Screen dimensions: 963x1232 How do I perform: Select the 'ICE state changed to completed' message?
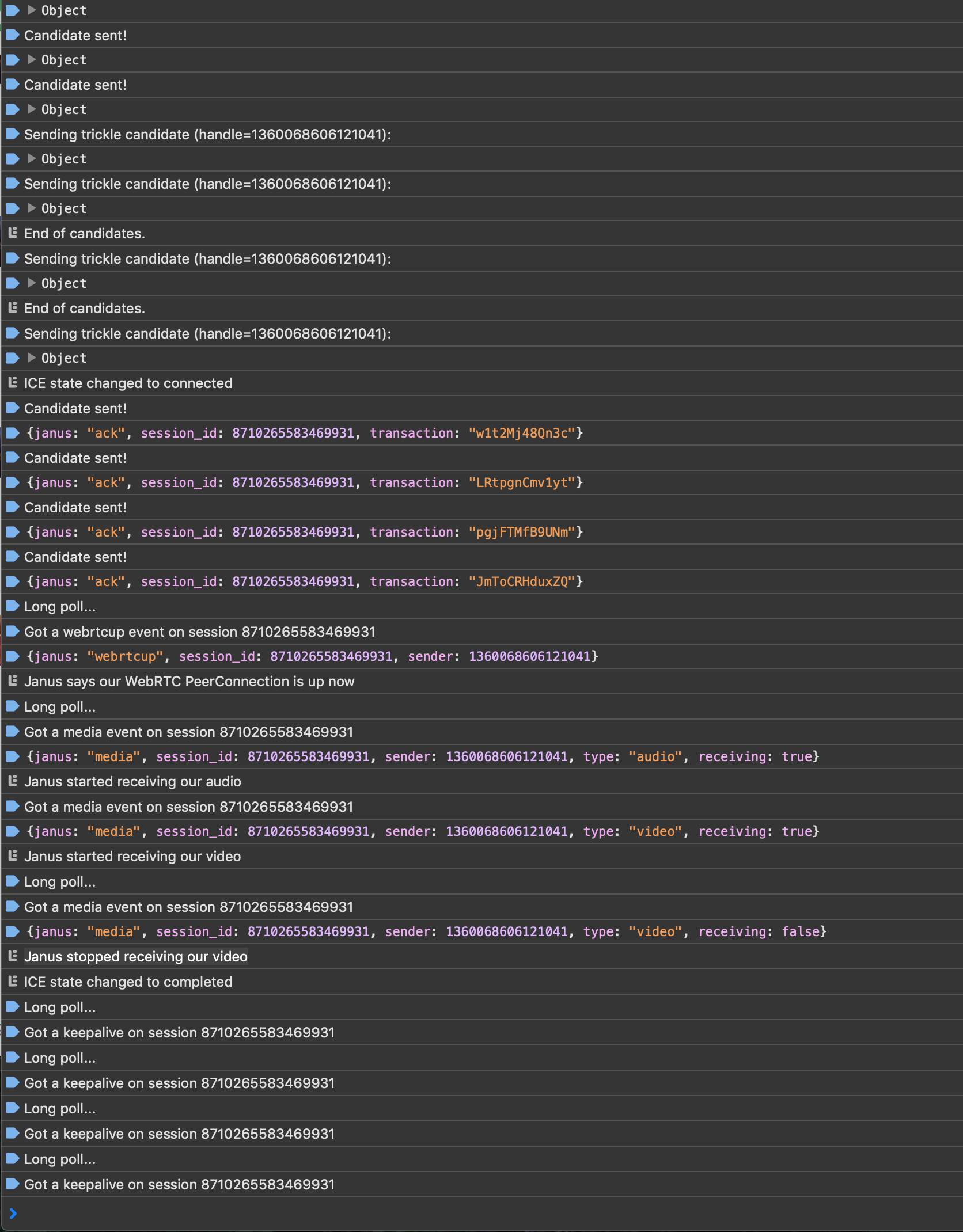(128, 982)
